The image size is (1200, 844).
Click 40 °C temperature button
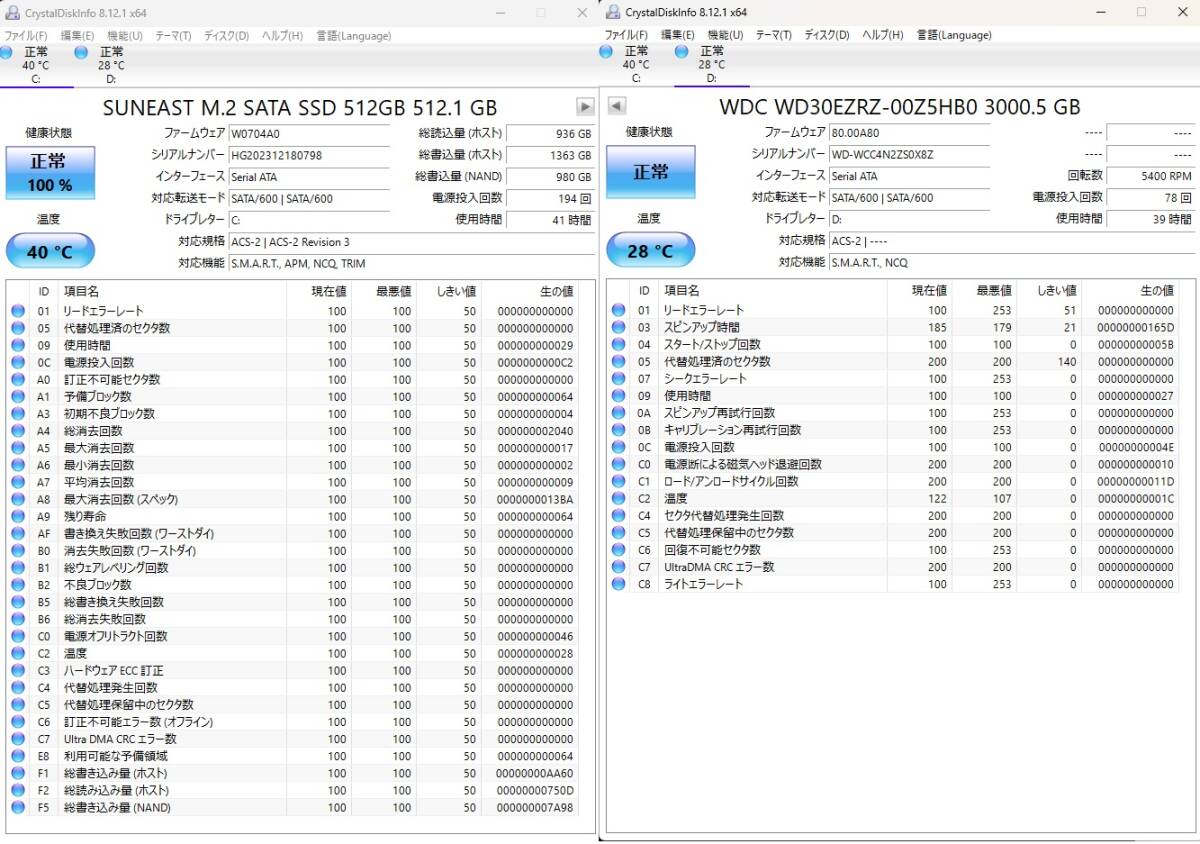50,251
